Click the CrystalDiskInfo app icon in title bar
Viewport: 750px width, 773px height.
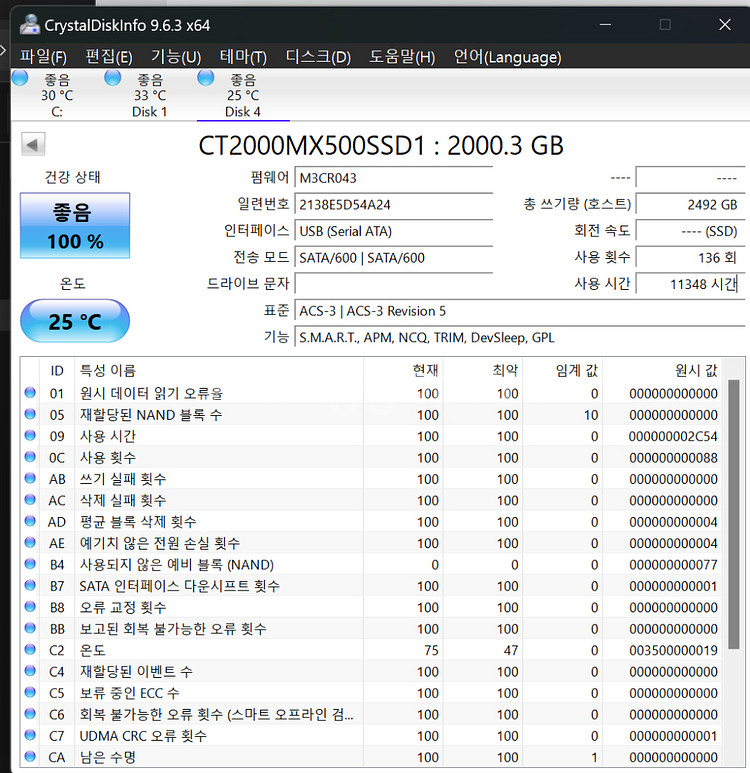click(x=30, y=25)
